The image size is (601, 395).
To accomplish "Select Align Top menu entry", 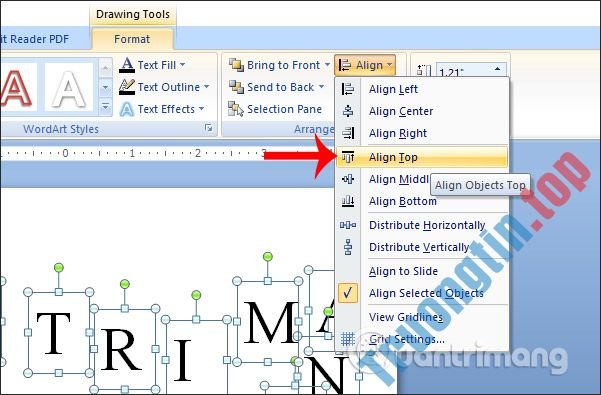I will pyautogui.click(x=422, y=157).
